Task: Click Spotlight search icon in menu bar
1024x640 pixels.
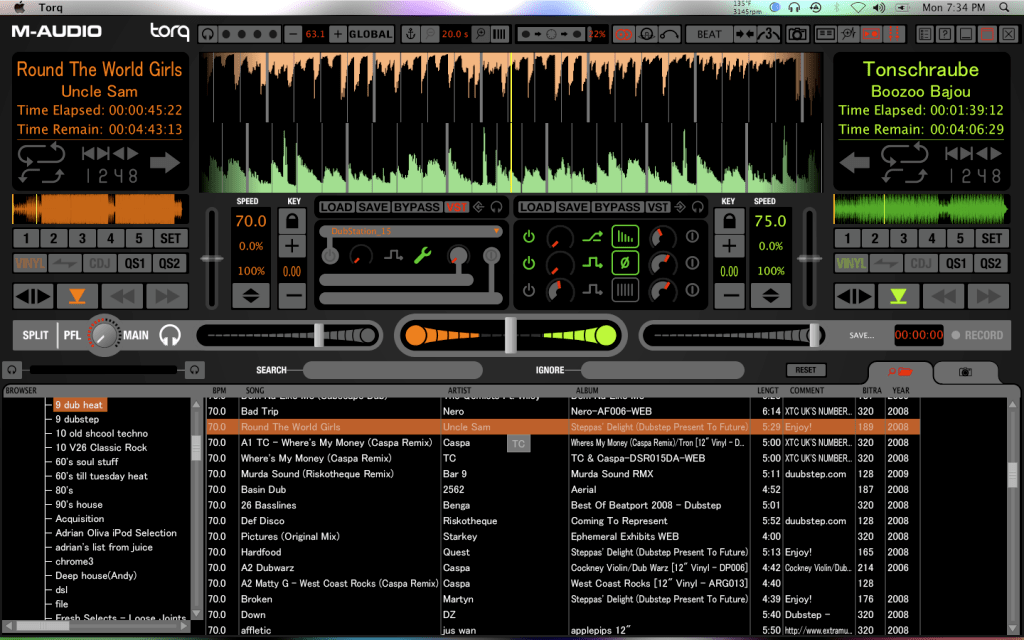Action: (1004, 7)
